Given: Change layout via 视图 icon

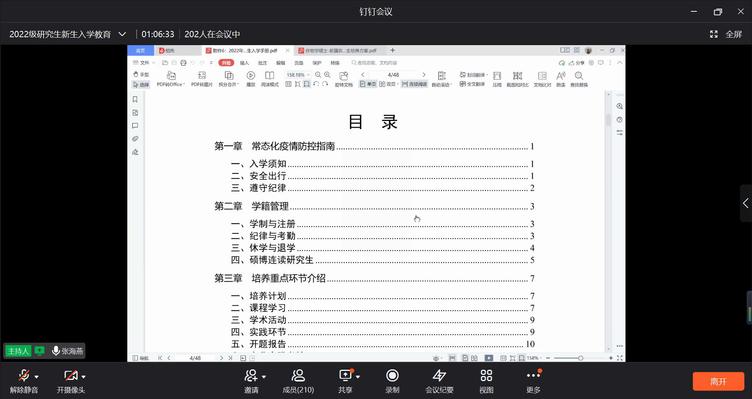Looking at the screenshot, I should coord(486,381).
